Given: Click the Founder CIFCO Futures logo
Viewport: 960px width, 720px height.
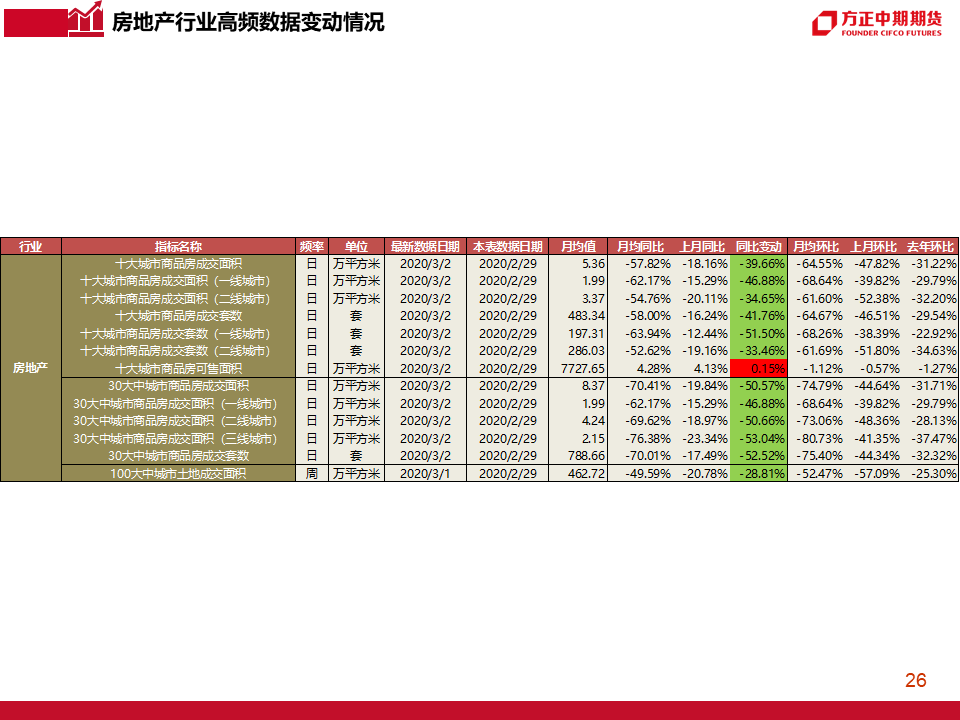Looking at the screenshot, I should 877,22.
